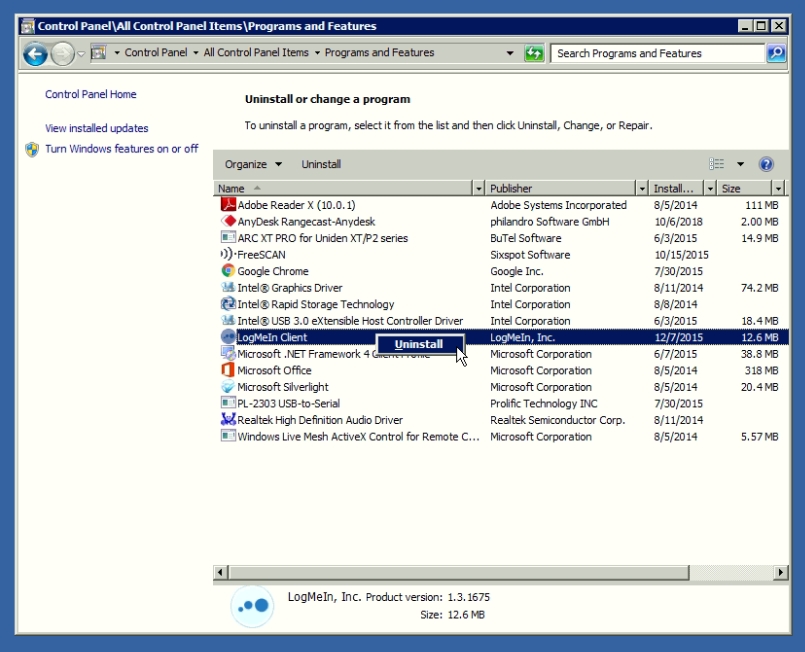Screen dimensions: 805x652
Task: Click the scrollbar left arrow
Action: click(x=220, y=572)
